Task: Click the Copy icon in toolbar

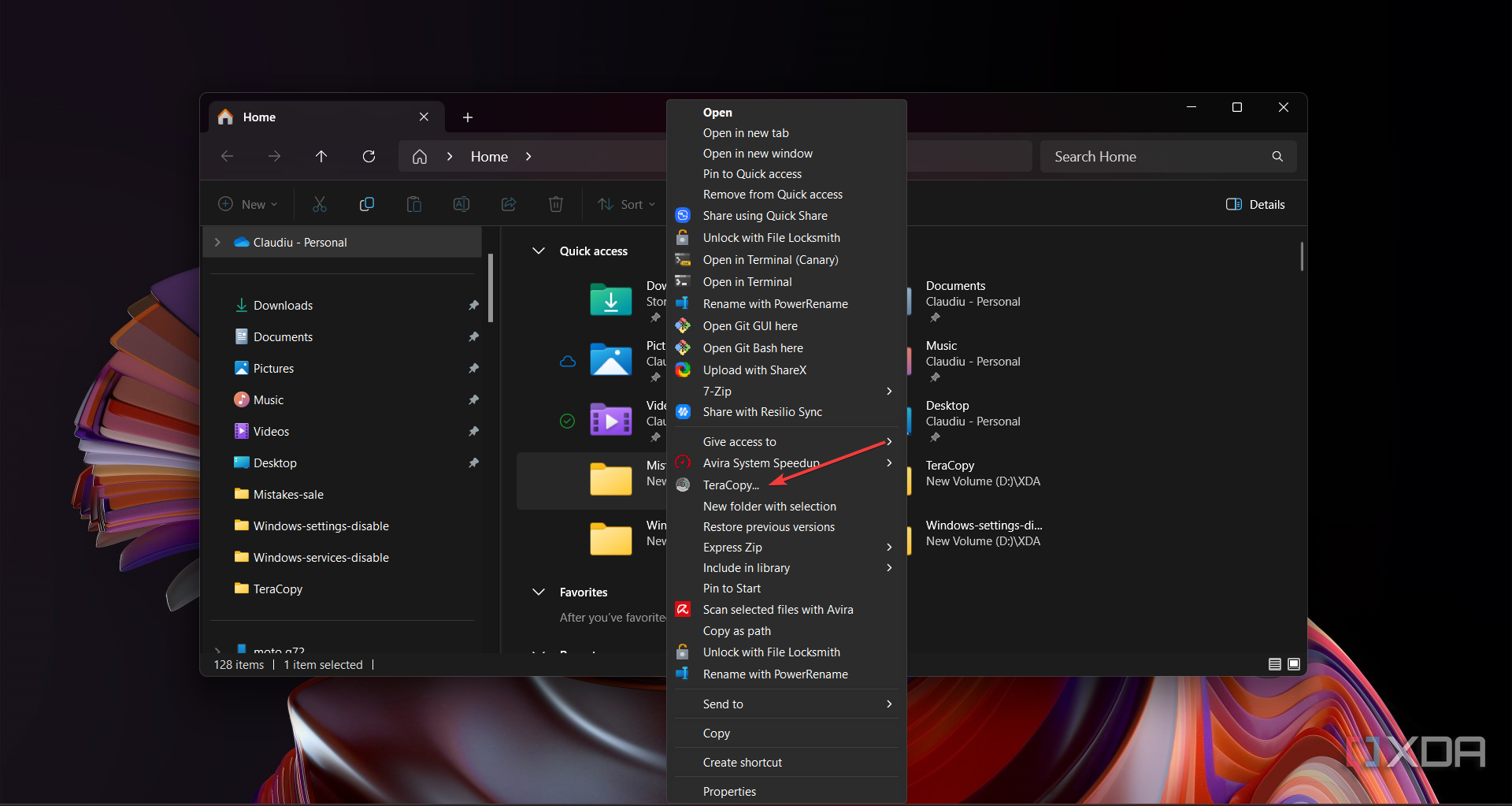Action: click(366, 204)
